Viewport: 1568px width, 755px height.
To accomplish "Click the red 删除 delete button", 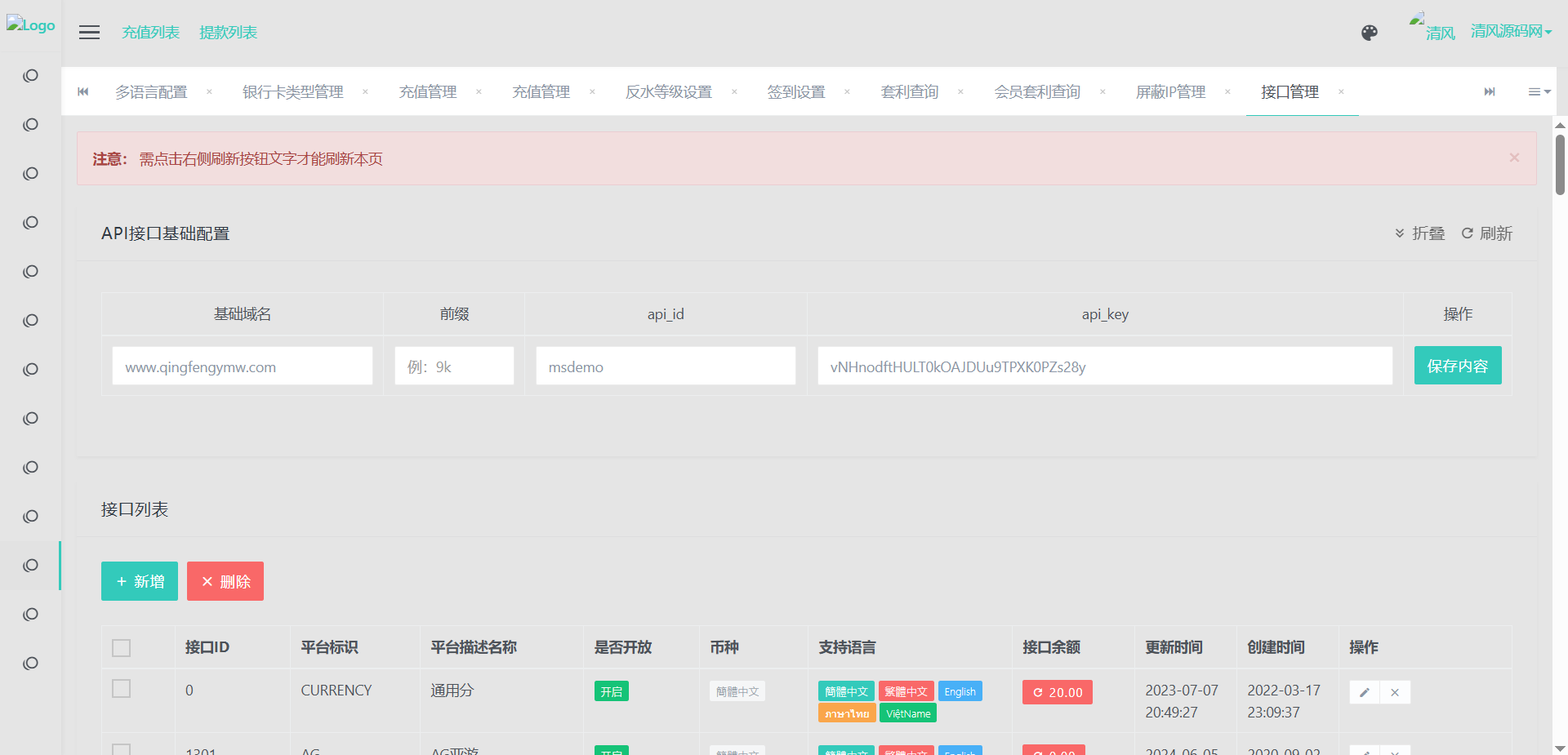I will point(225,581).
